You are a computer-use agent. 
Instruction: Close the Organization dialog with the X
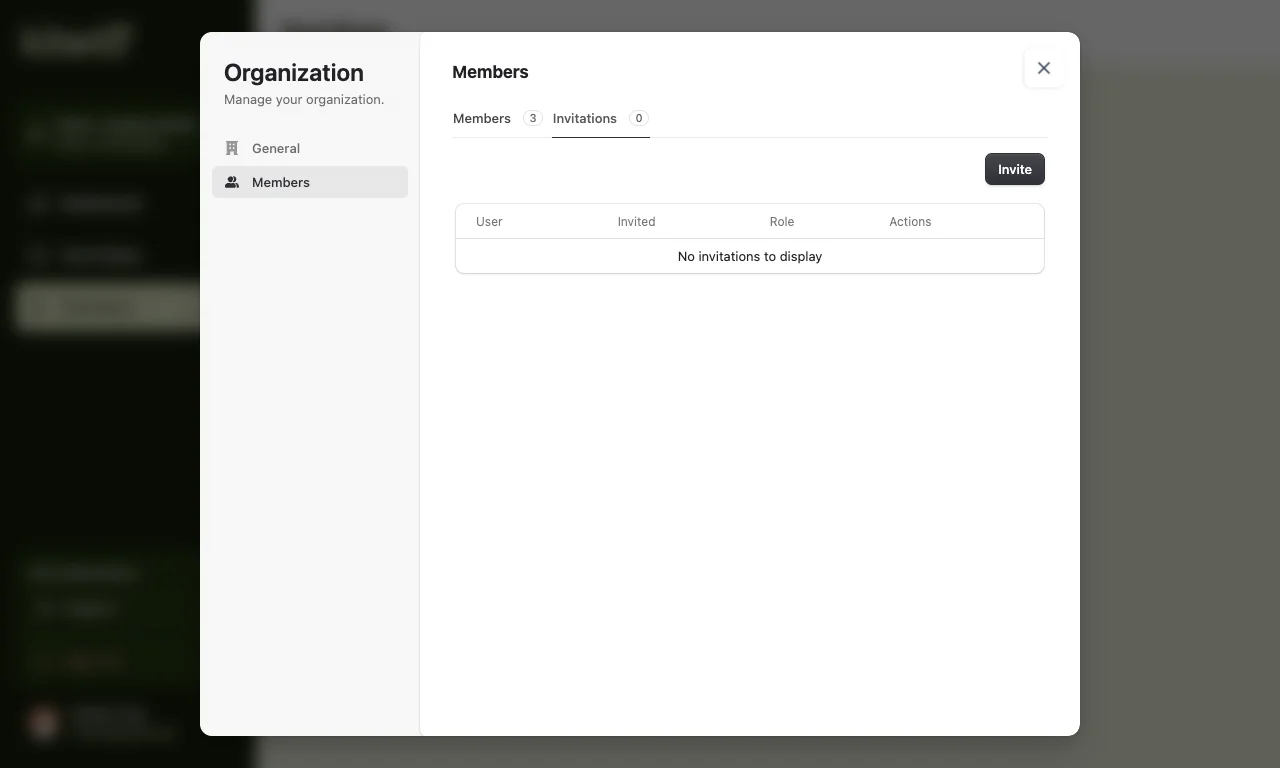(1043, 68)
